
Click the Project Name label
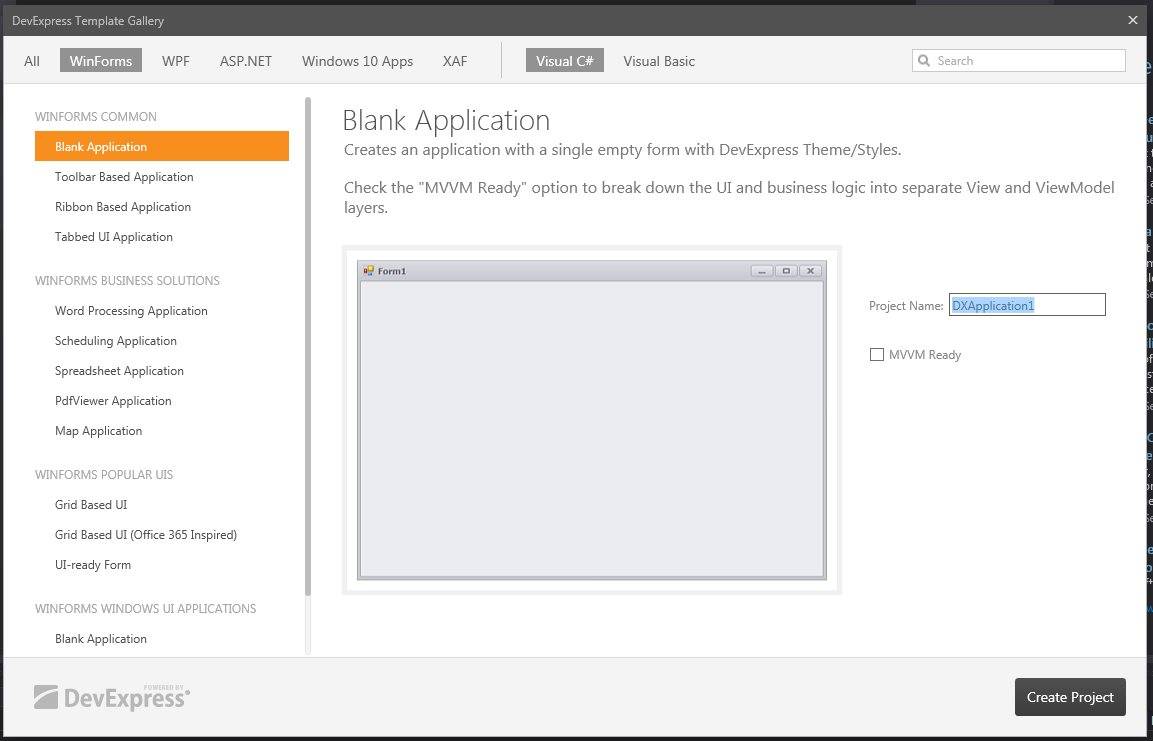[906, 306]
